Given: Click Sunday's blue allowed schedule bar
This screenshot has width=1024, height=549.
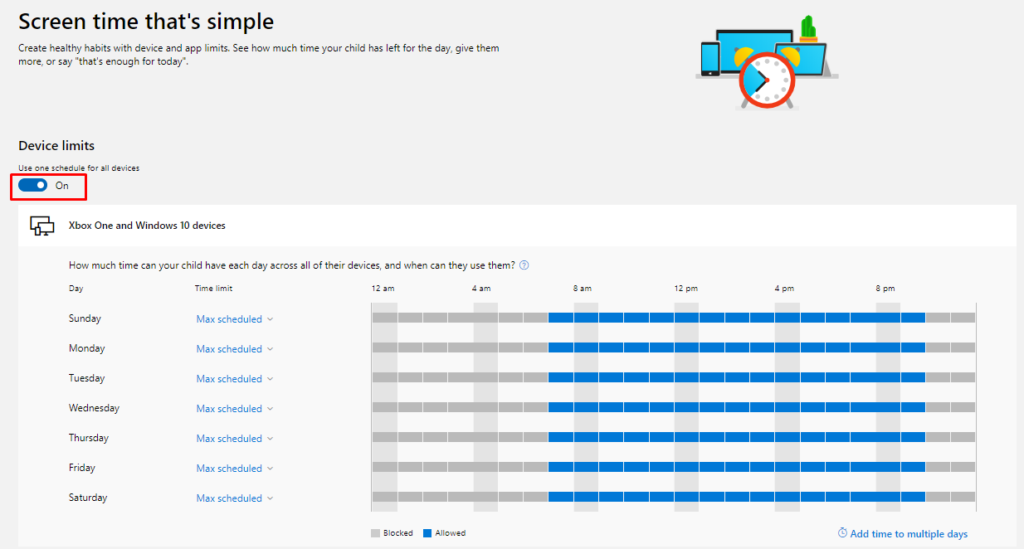Looking at the screenshot, I should tap(737, 318).
